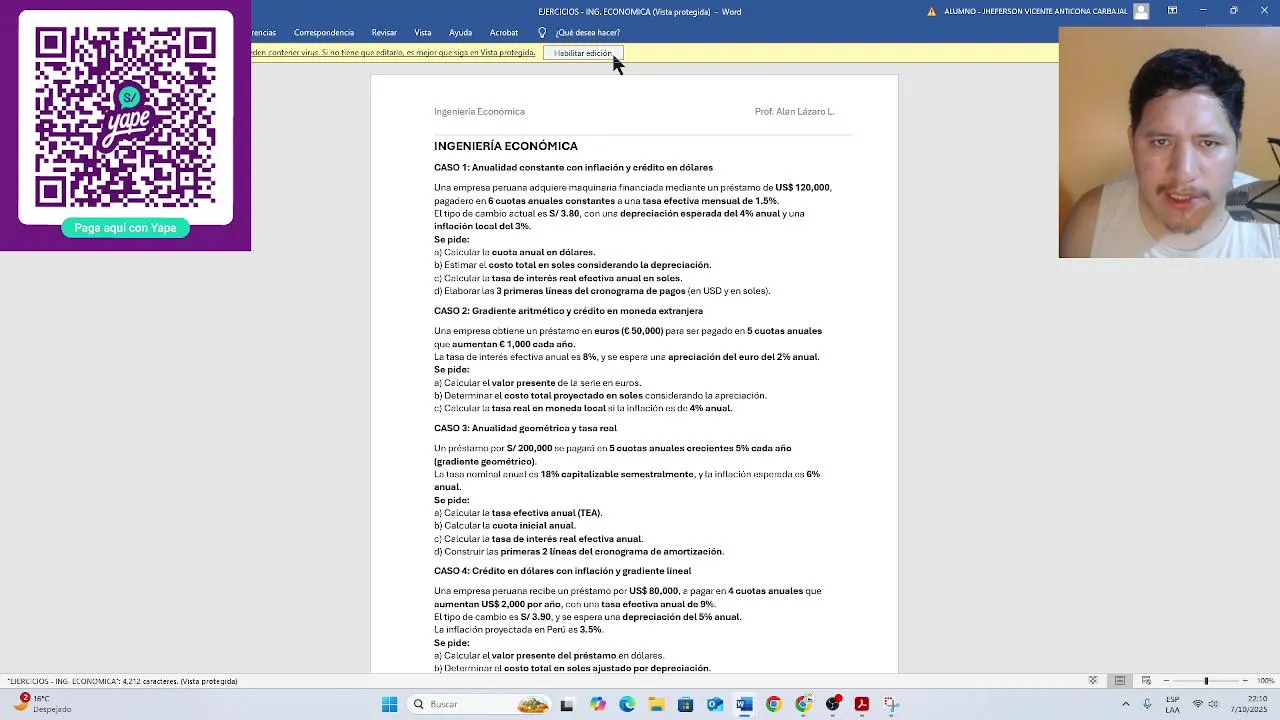The width and height of the screenshot is (1280, 720).
Task: Open Google Chrome from taskbar
Action: [x=773, y=704]
